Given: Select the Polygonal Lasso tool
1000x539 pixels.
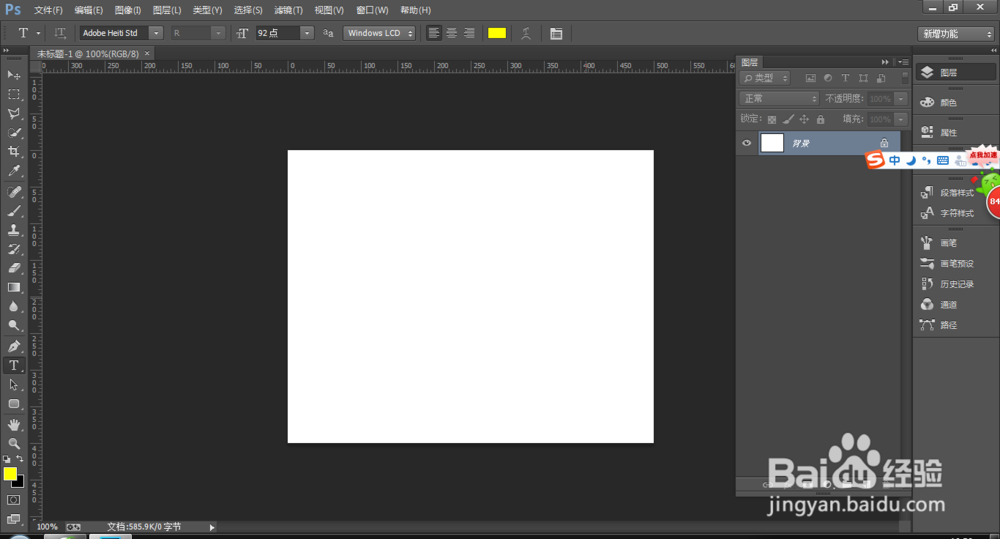Looking at the screenshot, I should coord(13,114).
